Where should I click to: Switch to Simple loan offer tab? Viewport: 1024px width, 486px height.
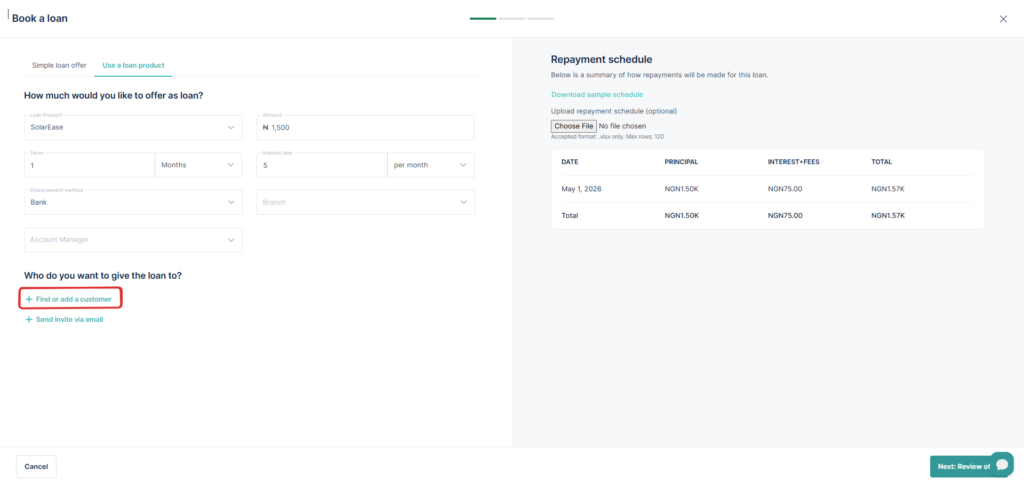point(59,65)
